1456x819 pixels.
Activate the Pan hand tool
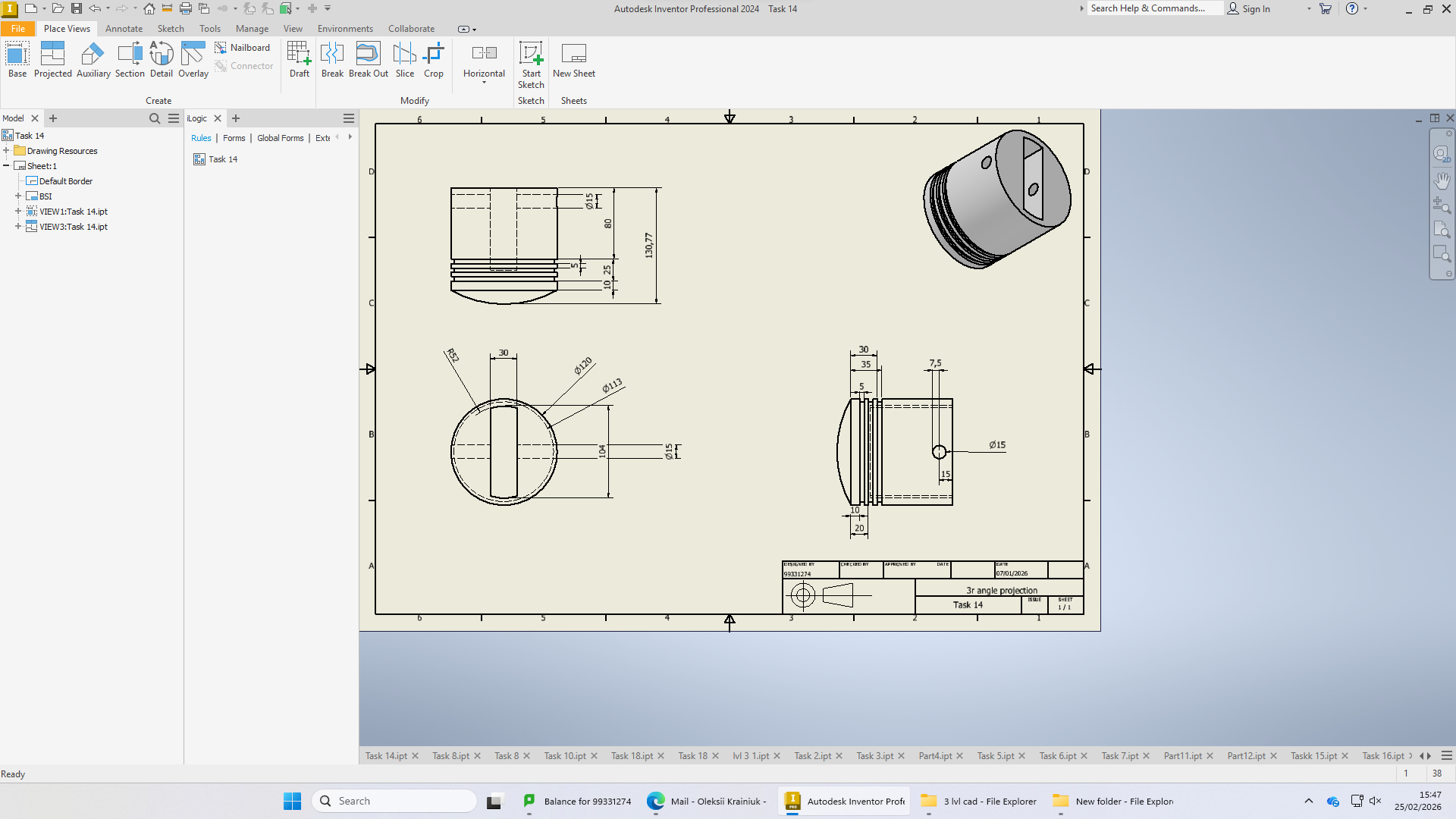[x=1442, y=180]
